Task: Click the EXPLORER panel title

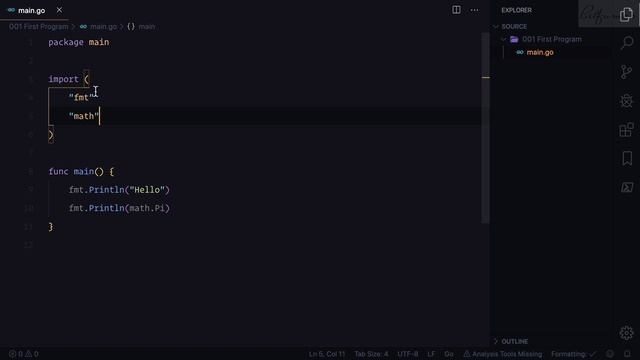Action: (516, 10)
